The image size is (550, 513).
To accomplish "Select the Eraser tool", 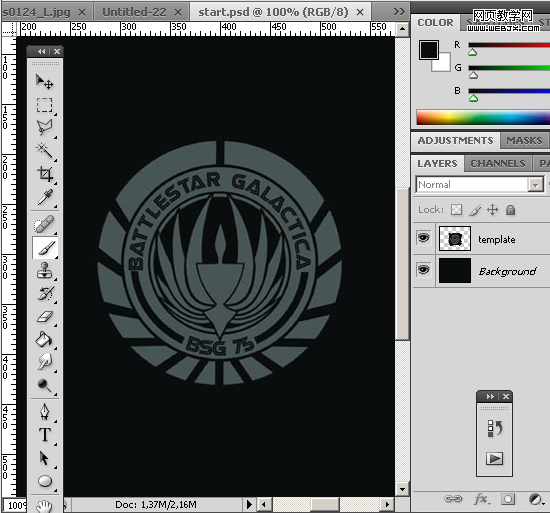I will tap(45, 317).
